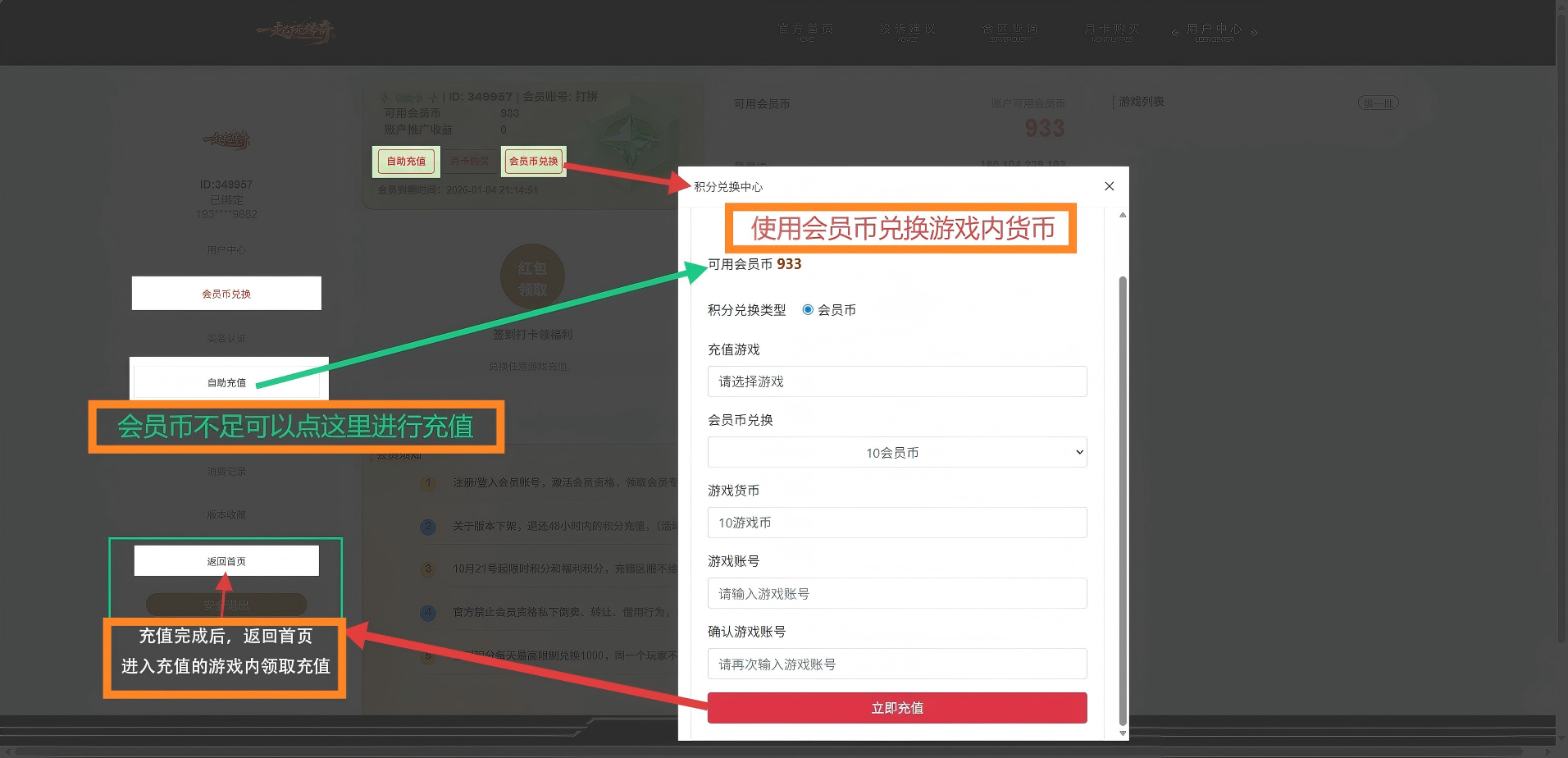Click the sidebar site logo
This screenshot has width=1568, height=758.
tap(227, 141)
